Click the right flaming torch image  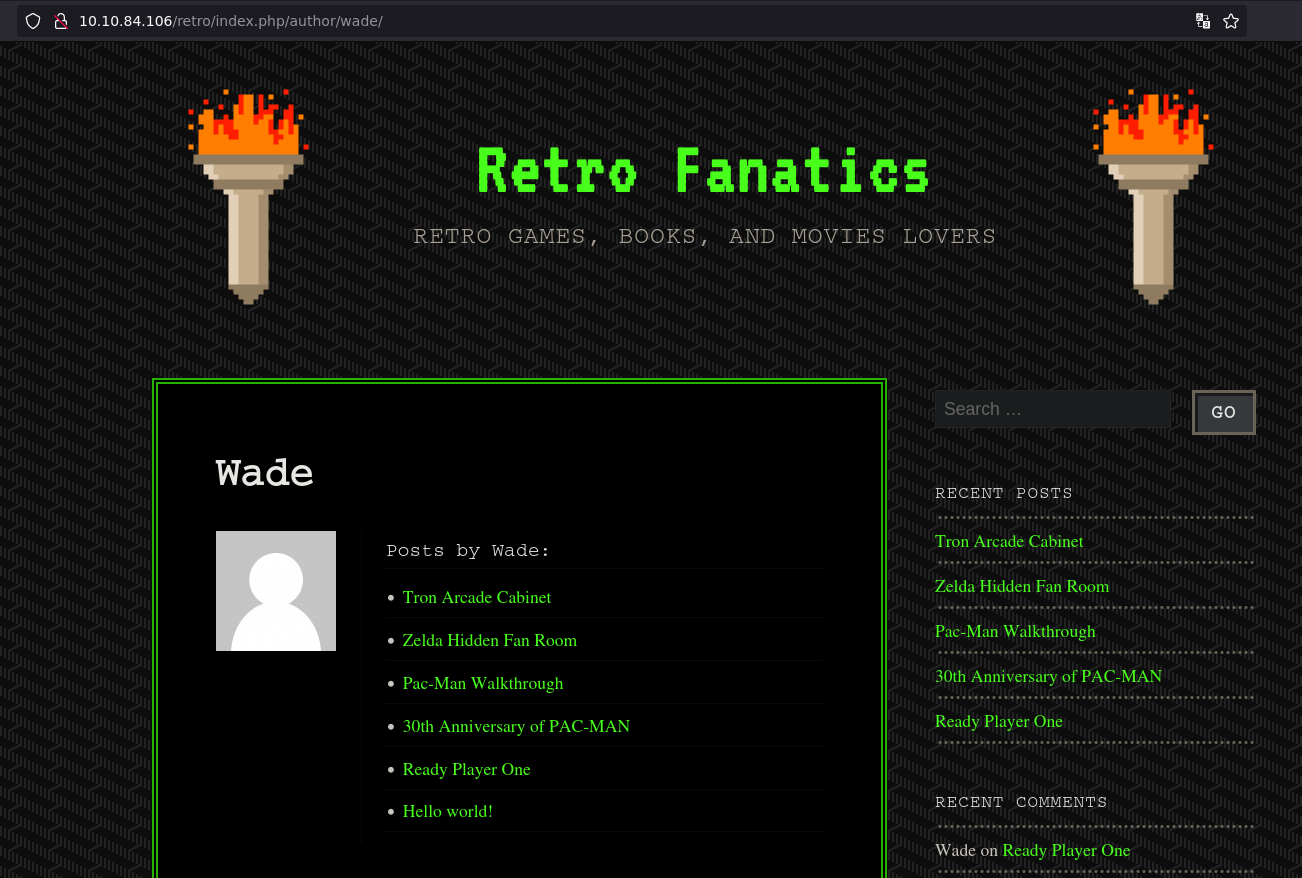point(1153,196)
